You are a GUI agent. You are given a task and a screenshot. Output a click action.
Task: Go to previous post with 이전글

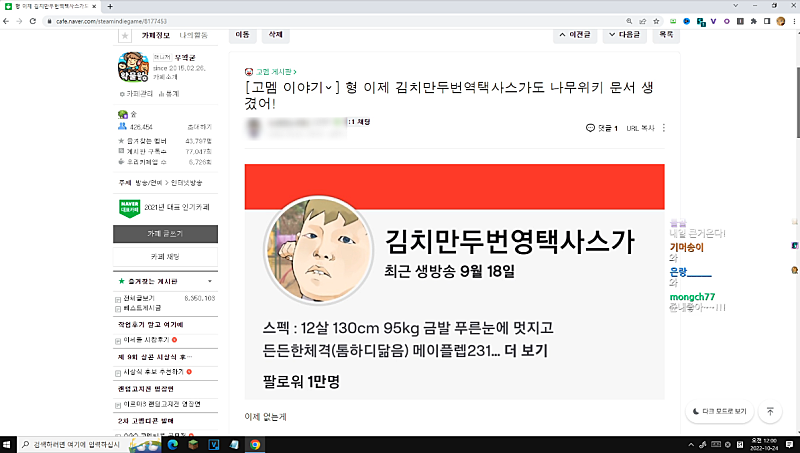coord(575,35)
